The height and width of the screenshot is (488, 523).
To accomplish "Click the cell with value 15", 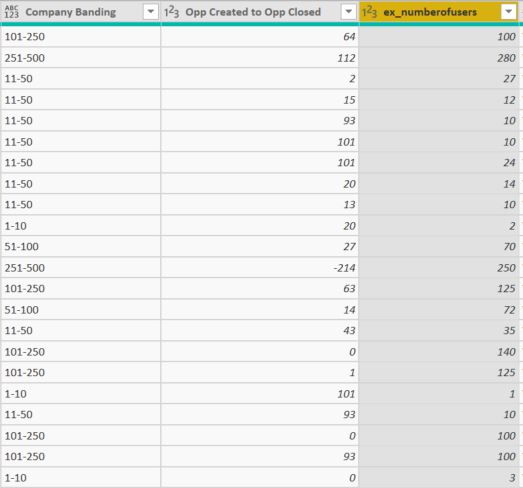I will (x=260, y=100).
